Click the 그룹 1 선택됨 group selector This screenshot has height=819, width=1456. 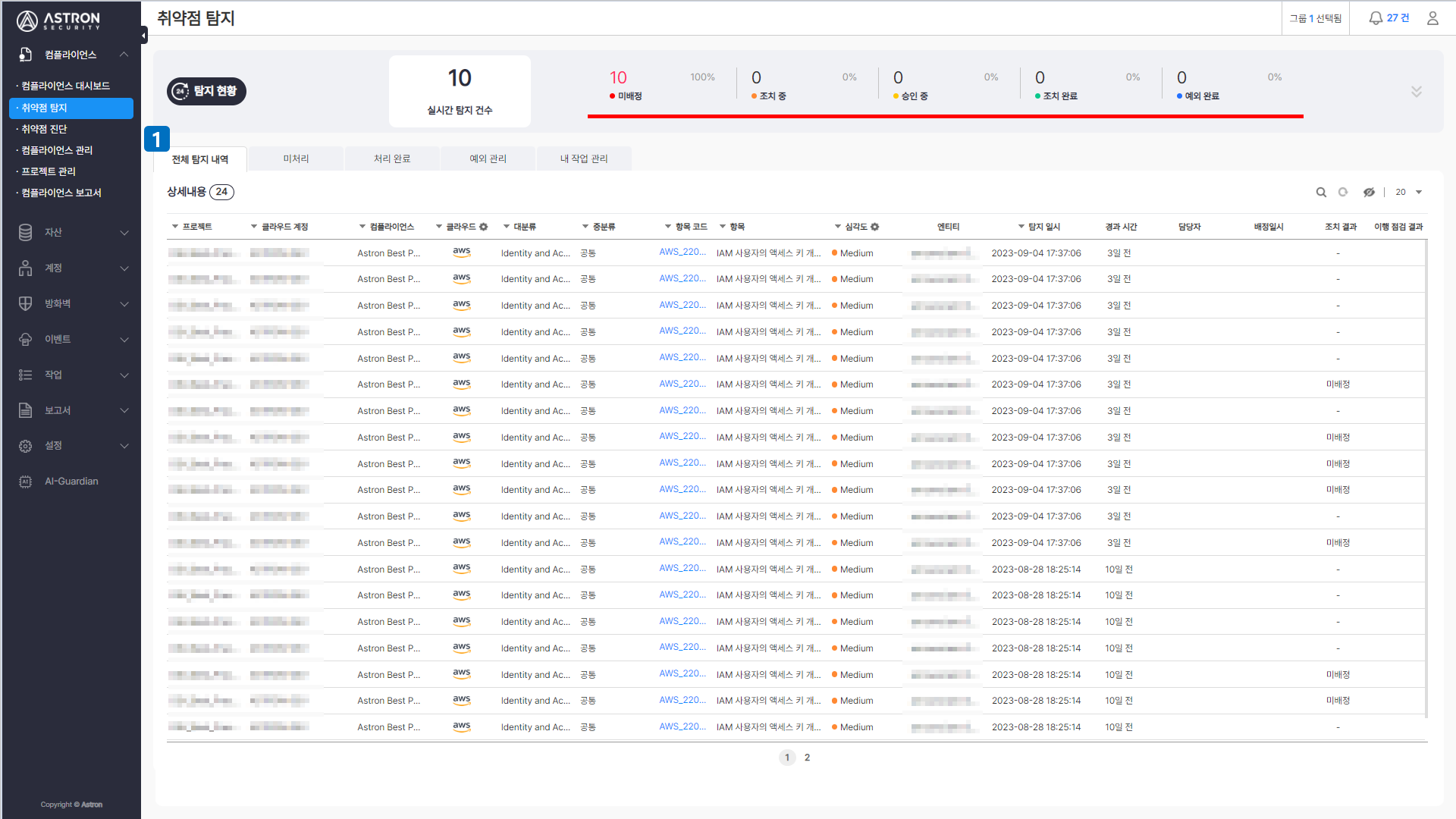point(1316,18)
